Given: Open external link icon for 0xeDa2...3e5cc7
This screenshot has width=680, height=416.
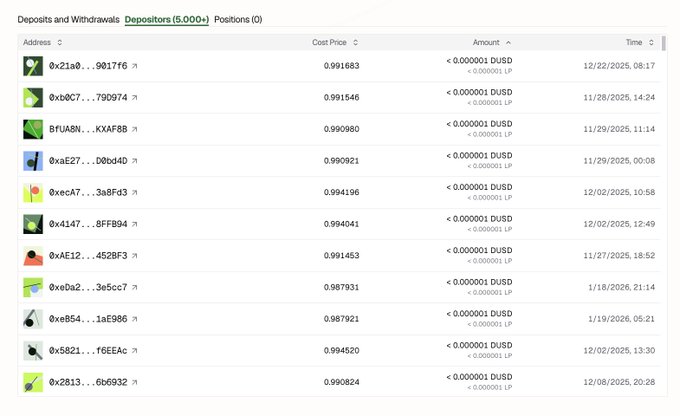Looking at the screenshot, I should [134, 288].
